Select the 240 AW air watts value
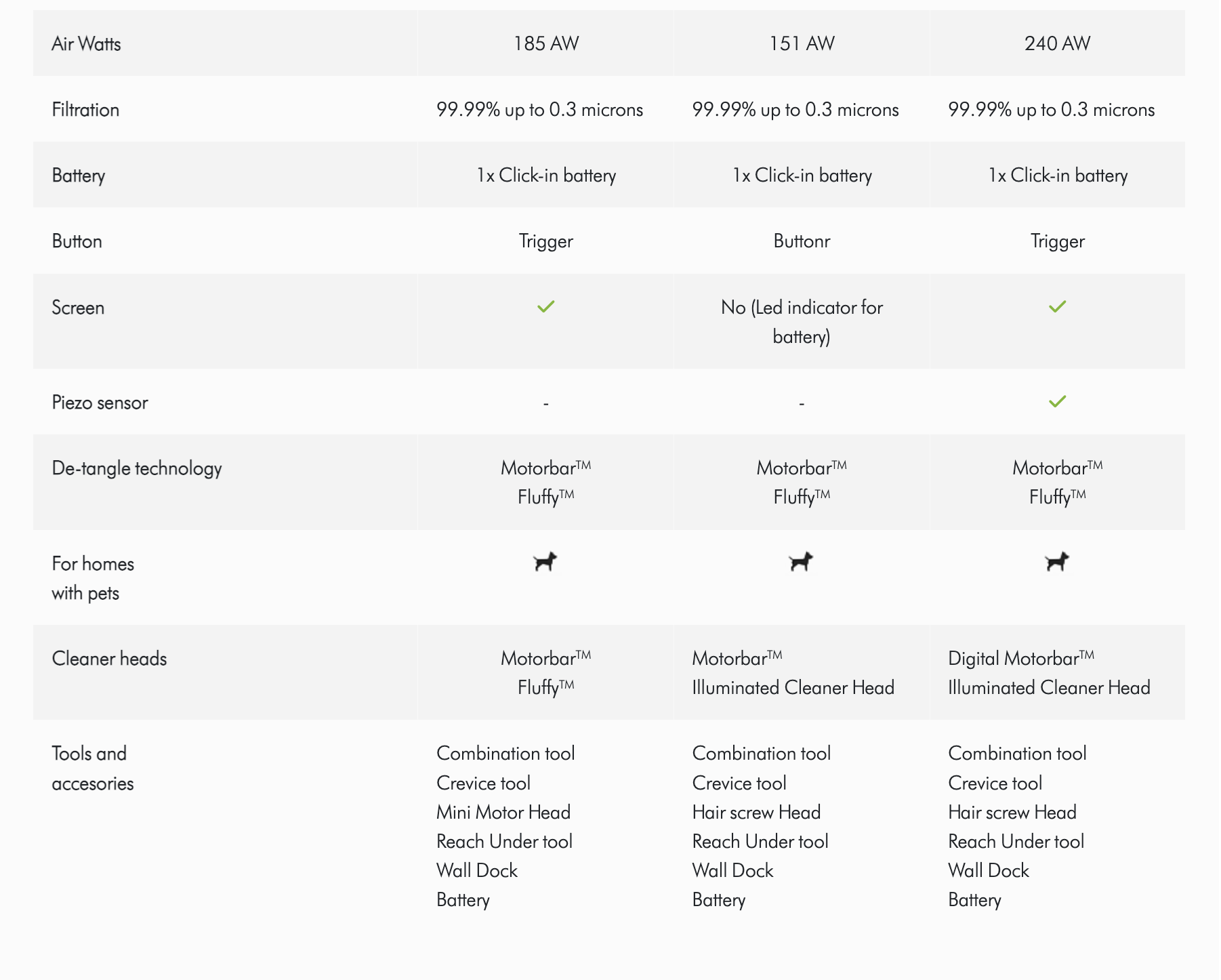Screen dimensions: 1221x980 [x=1057, y=43]
